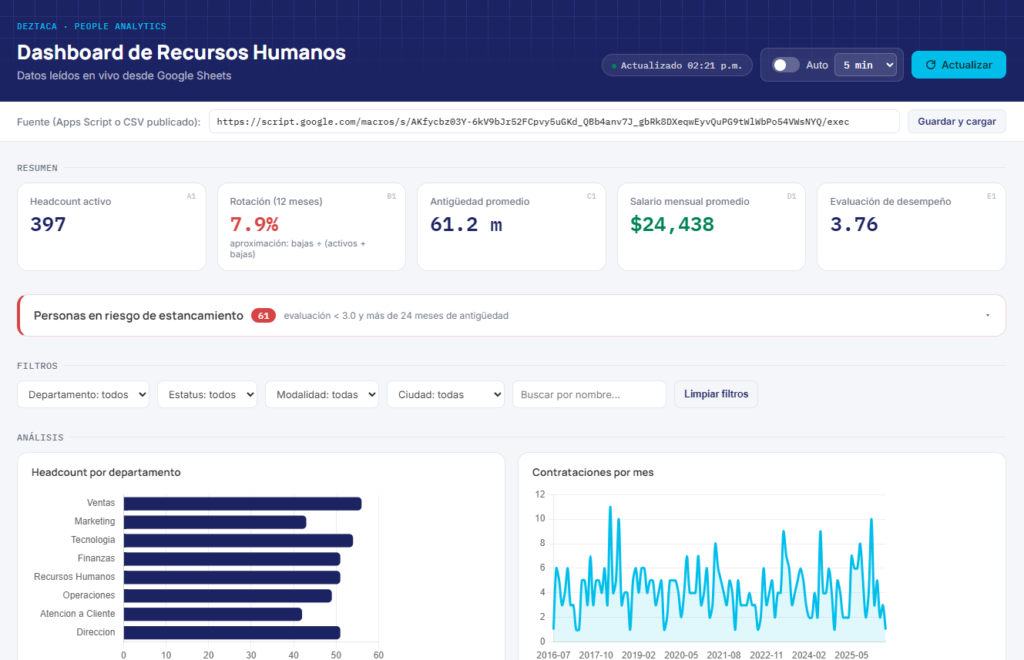Open the Departamento: todos filter
Screen dimensions: 1024x660
click(83, 394)
